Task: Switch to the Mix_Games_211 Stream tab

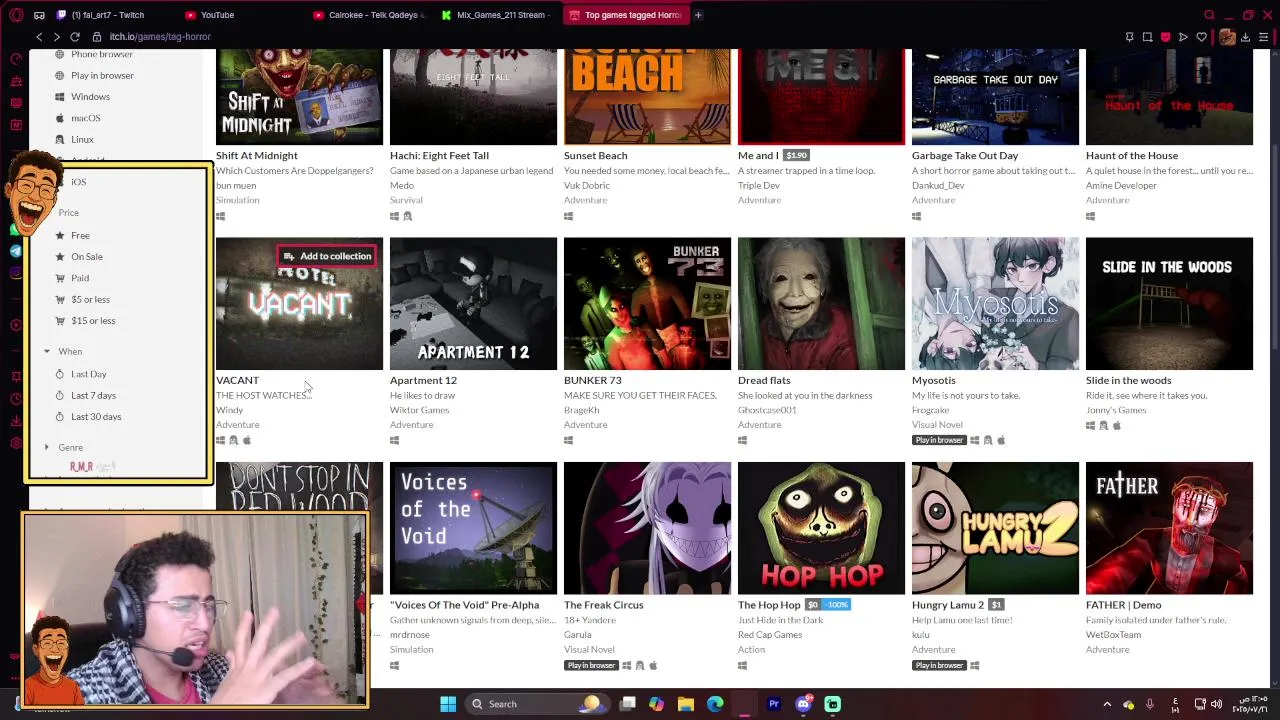Action: point(497,15)
